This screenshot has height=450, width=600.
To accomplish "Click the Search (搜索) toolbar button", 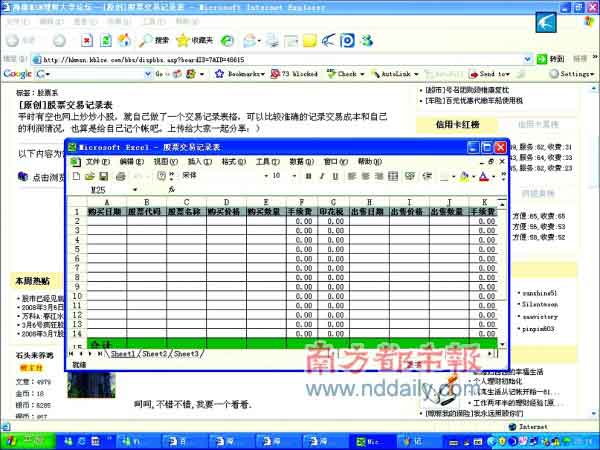I will point(154,40).
